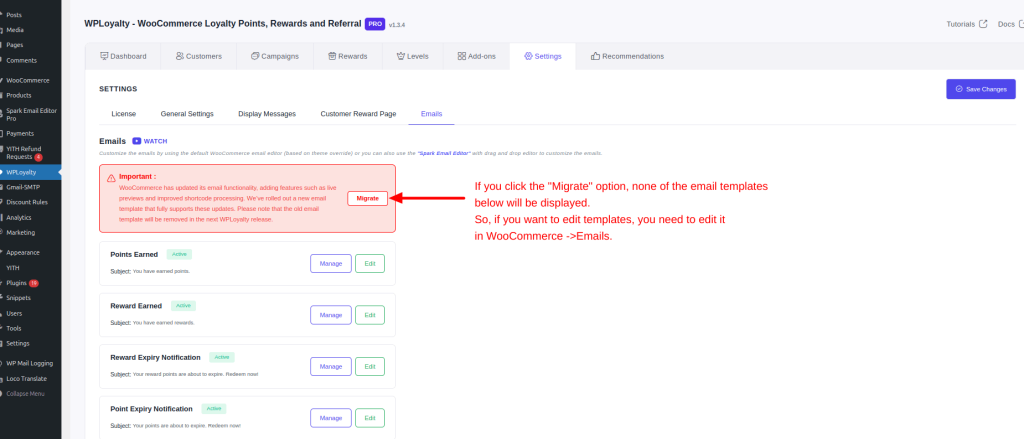Click the Dashboard monitor icon

click(x=104, y=56)
